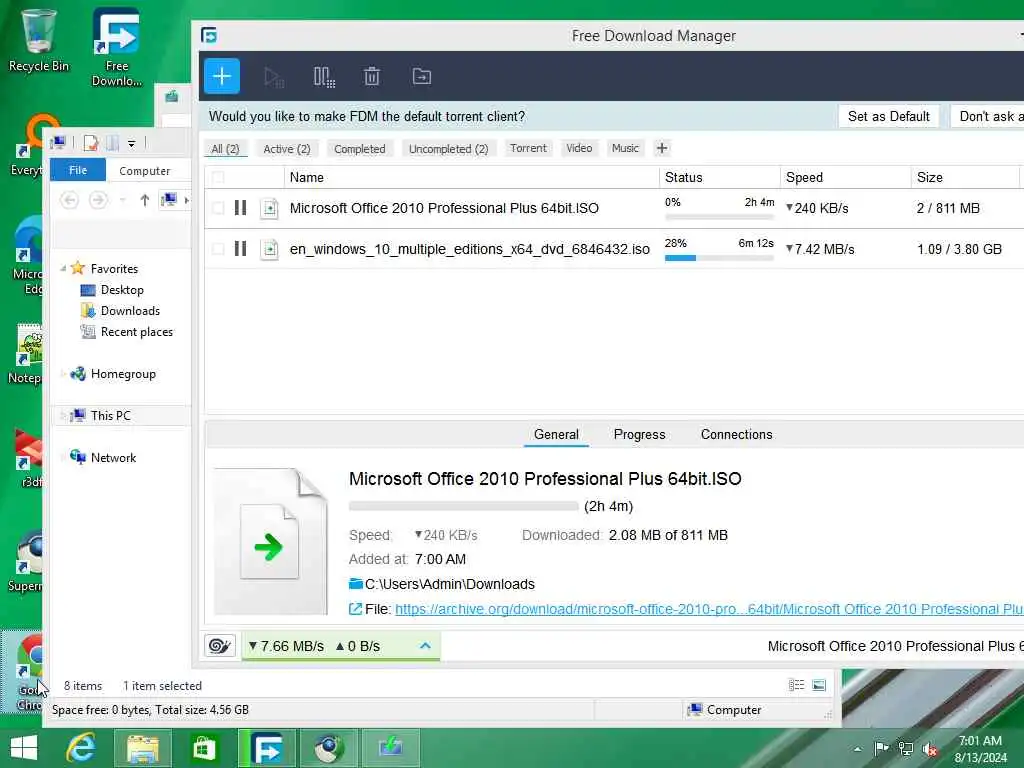The image size is (1024, 768).
Task: Open the archive.org file link
Action: pyautogui.click(x=709, y=609)
